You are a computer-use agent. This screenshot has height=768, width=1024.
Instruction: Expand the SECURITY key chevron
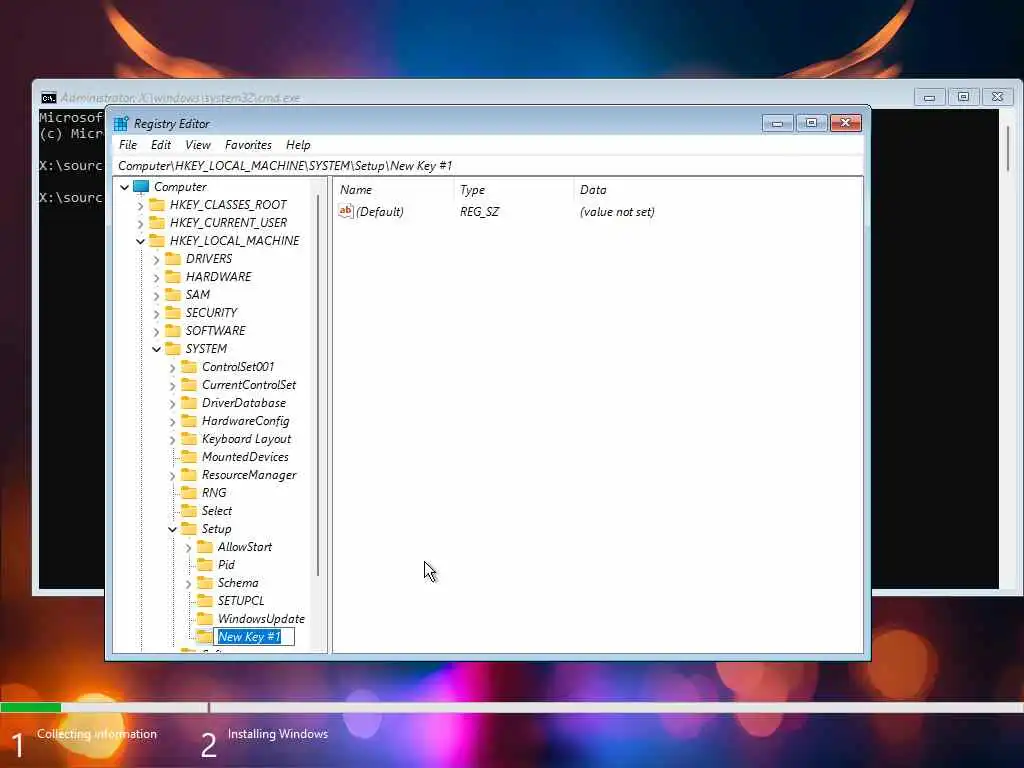point(156,313)
